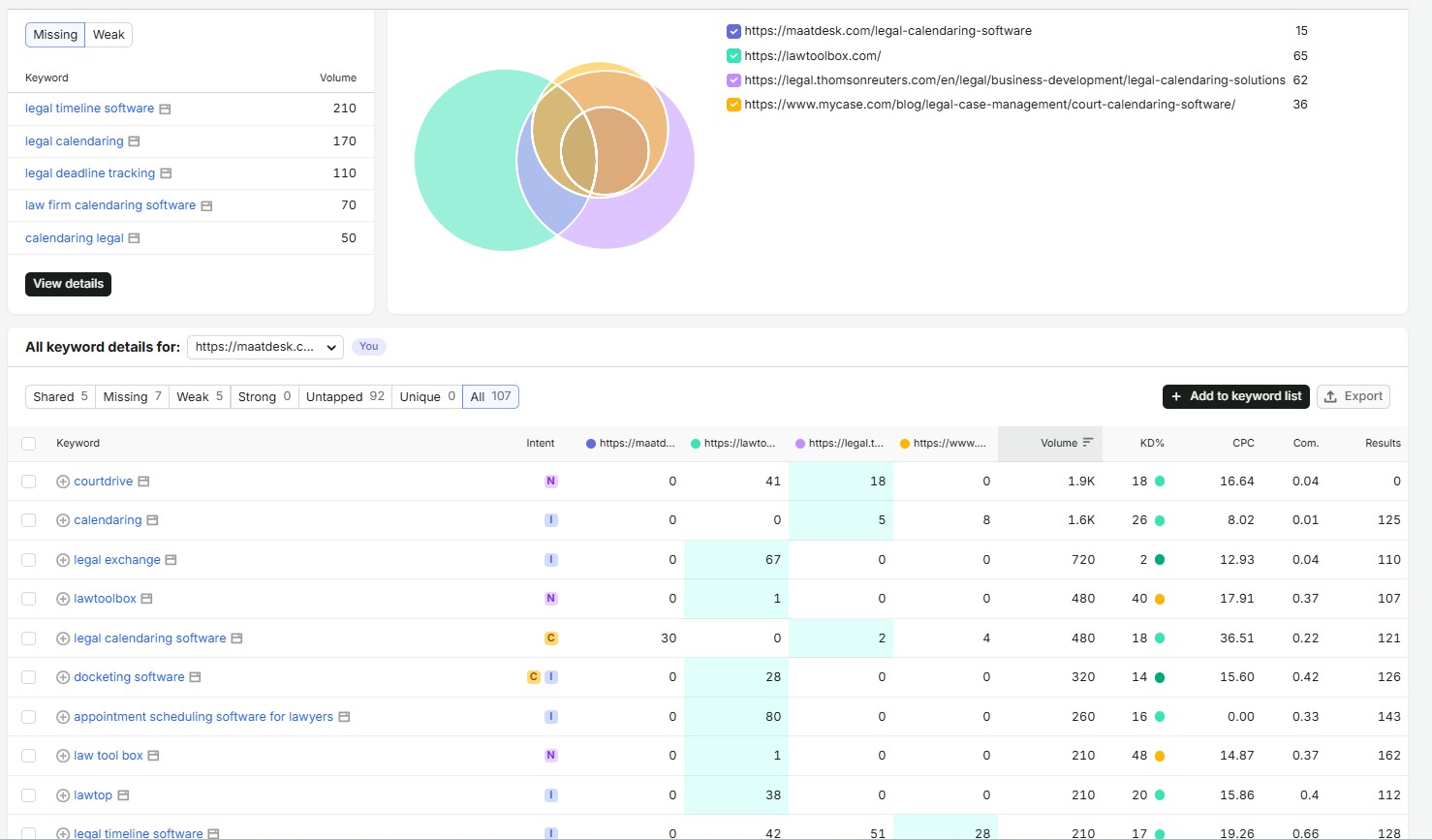
Task: Open the legal calendaring software keyword link
Action: (x=150, y=638)
